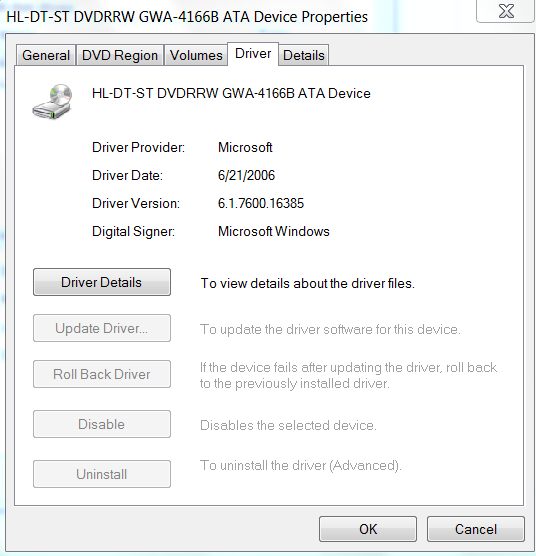Open Driver Details button
536x556 pixels.
coord(102,282)
